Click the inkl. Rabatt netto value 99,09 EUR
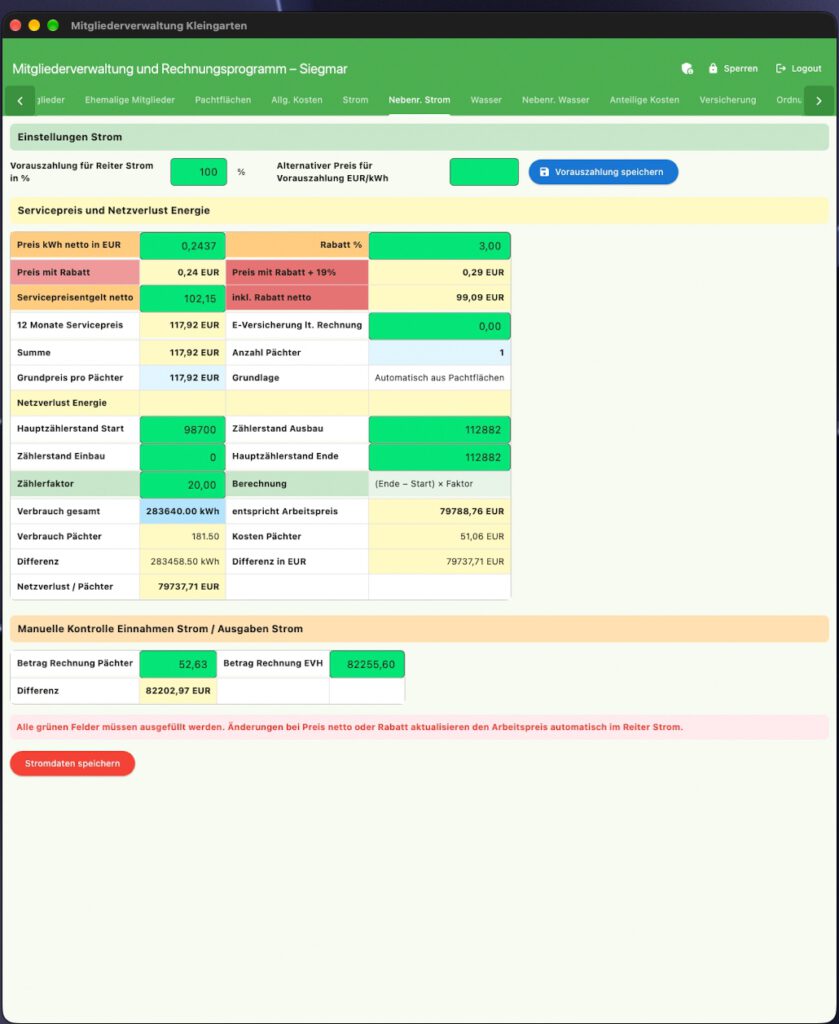Viewport: 839px width, 1024px height. click(x=480, y=297)
